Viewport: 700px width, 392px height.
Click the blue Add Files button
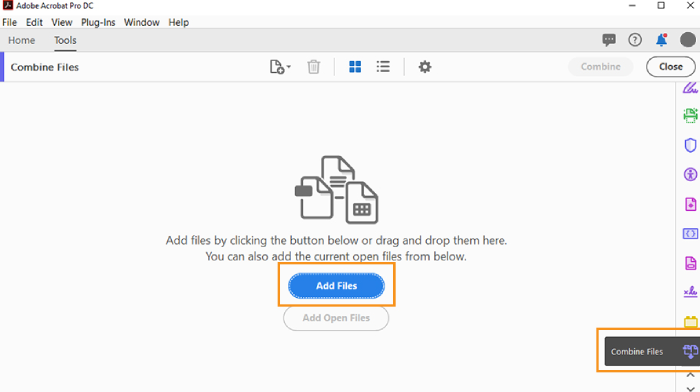point(336,286)
